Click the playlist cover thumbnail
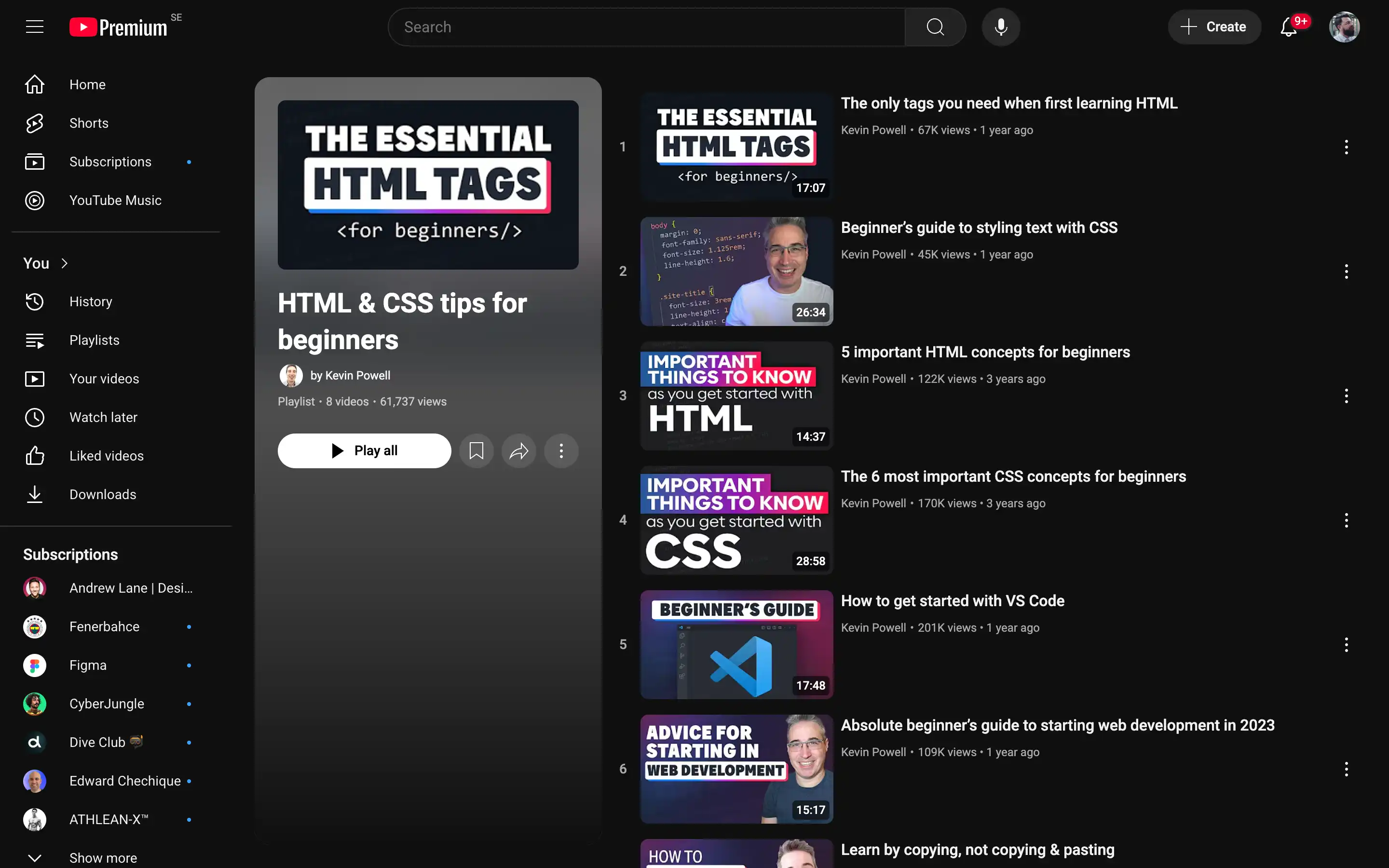 pos(428,185)
